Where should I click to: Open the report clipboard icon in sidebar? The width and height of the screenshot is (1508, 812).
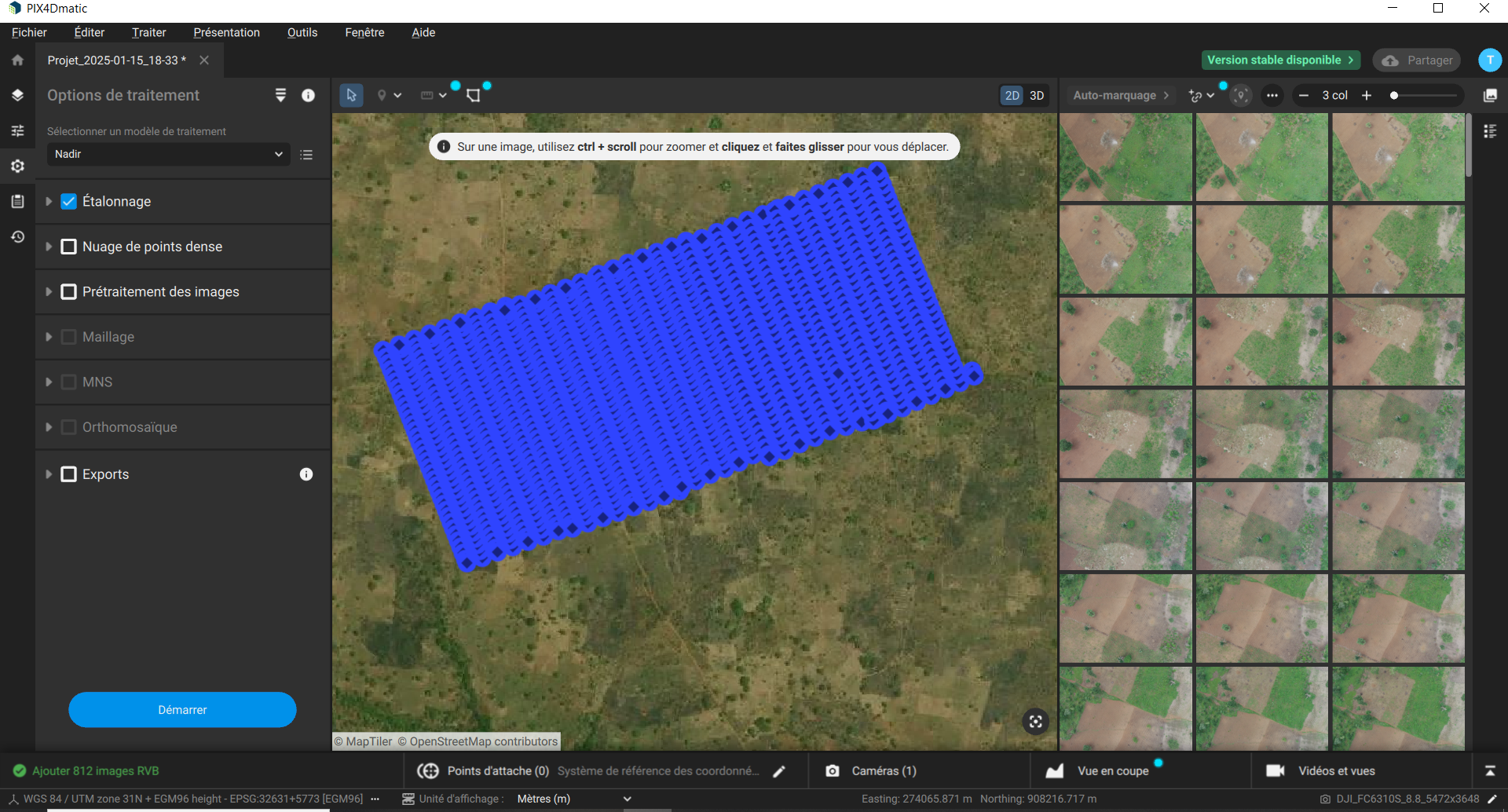point(17,201)
